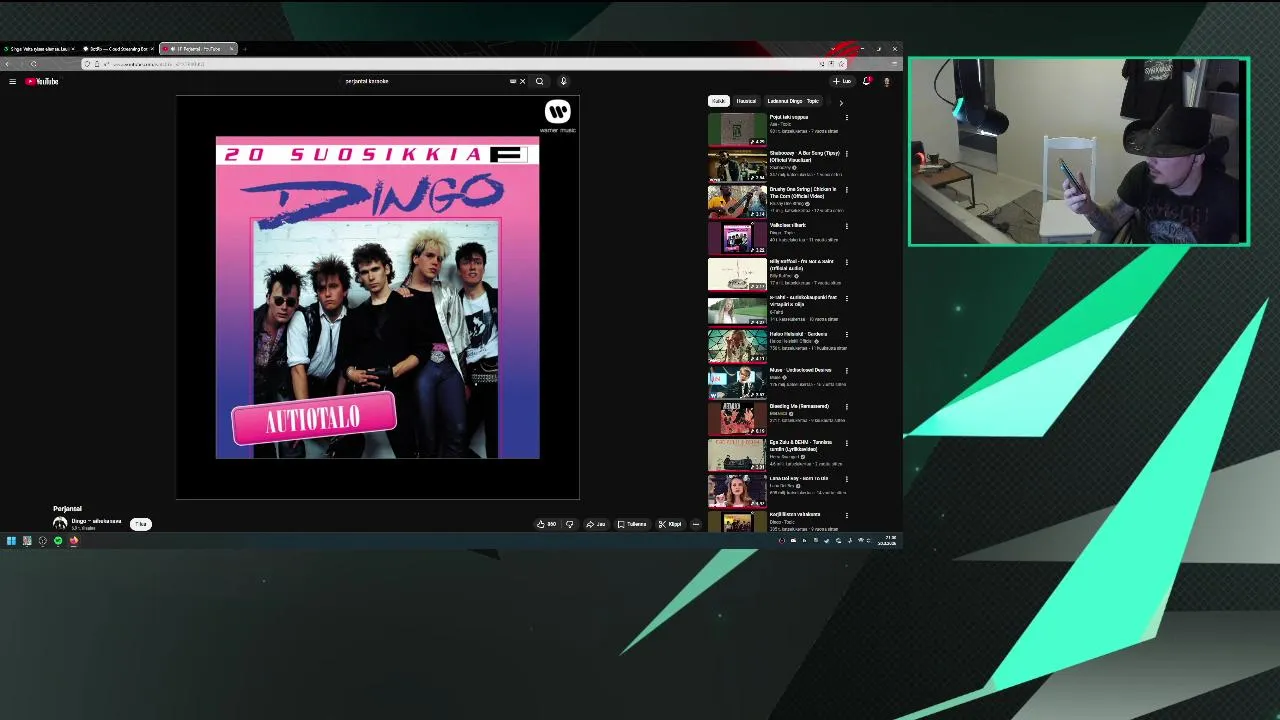
Task: Open Spotify from the taskbar
Action: pos(58,541)
